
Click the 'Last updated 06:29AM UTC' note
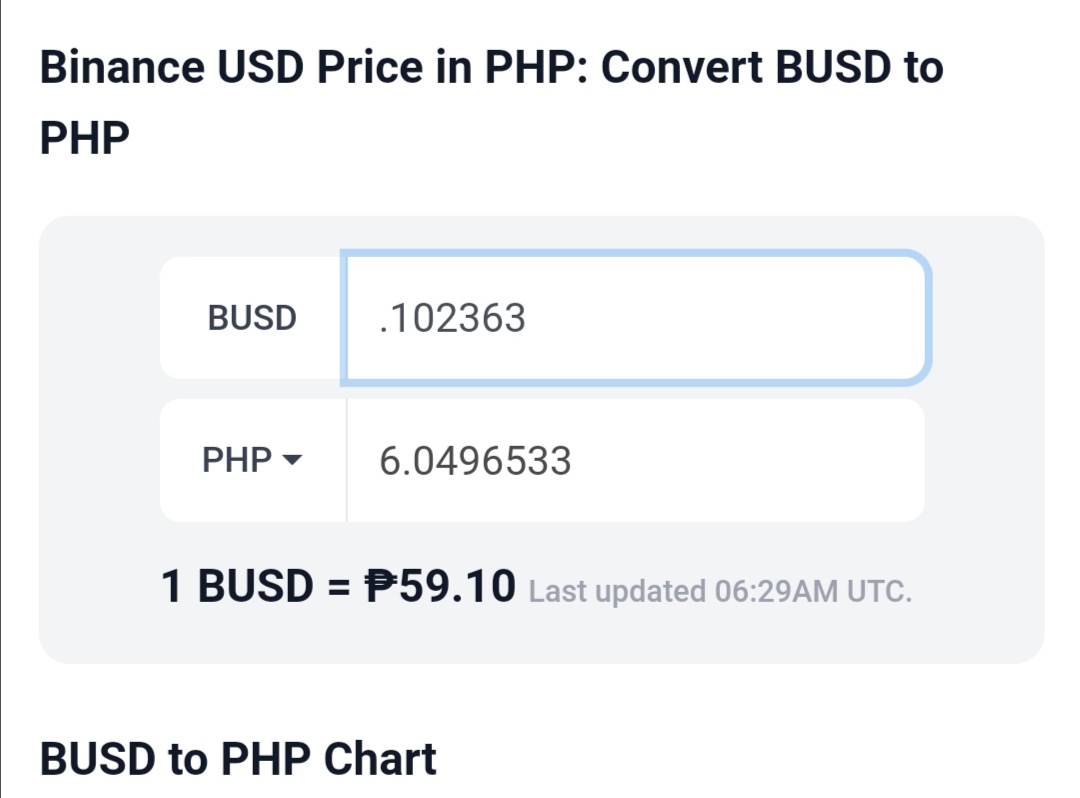pyautogui.click(x=720, y=591)
